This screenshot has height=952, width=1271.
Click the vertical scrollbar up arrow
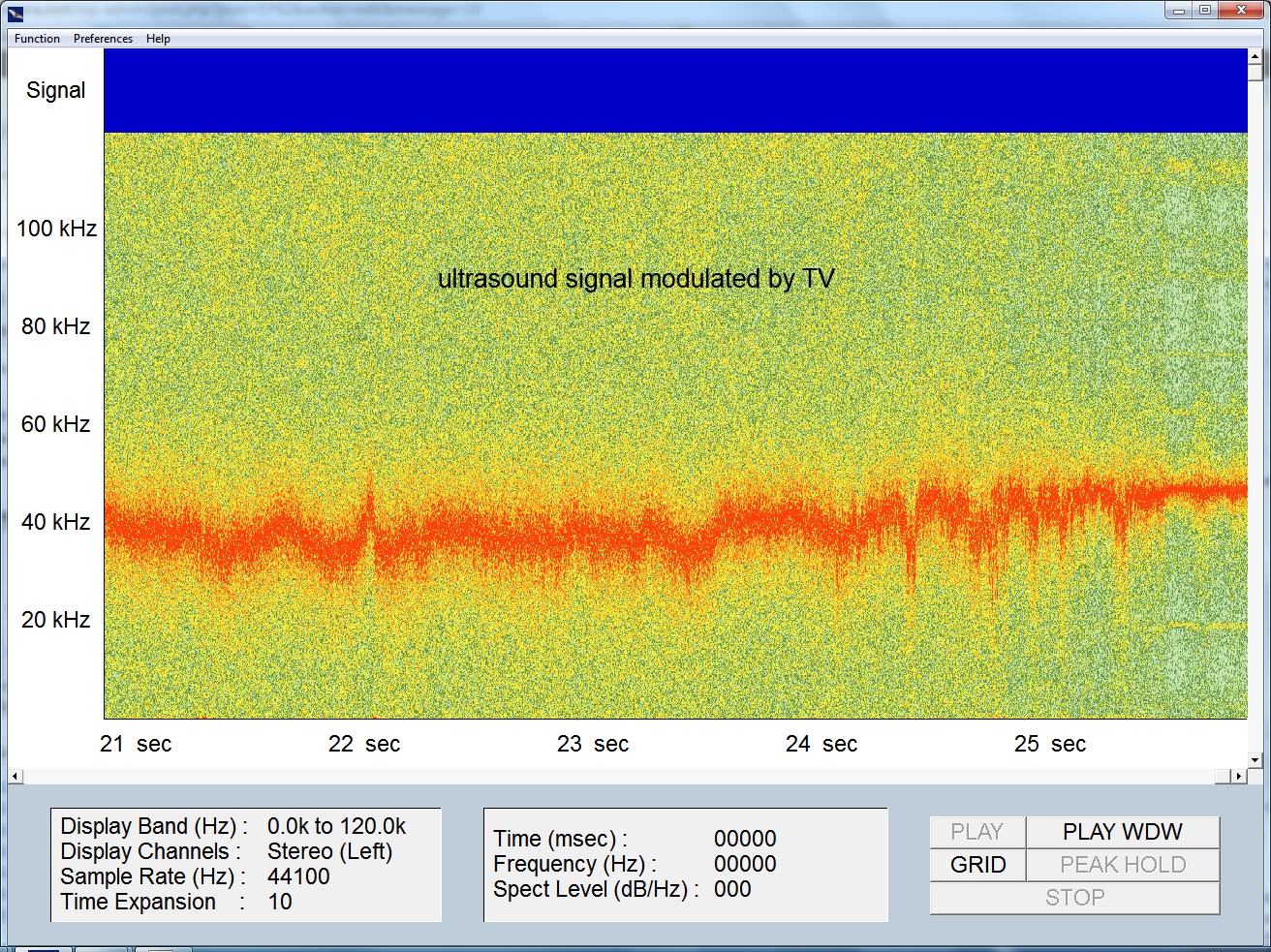(1255, 55)
